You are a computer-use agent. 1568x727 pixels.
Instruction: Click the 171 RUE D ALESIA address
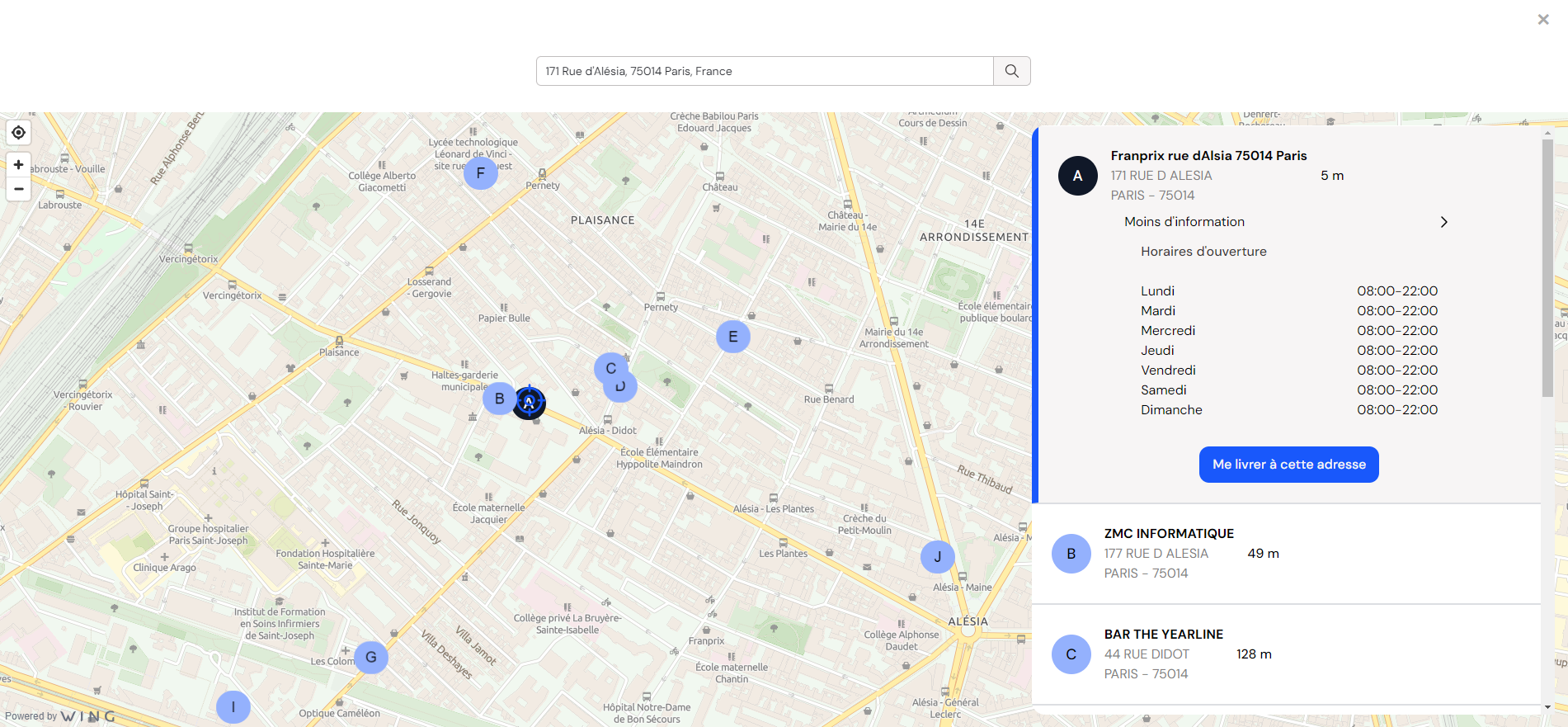tap(1161, 176)
